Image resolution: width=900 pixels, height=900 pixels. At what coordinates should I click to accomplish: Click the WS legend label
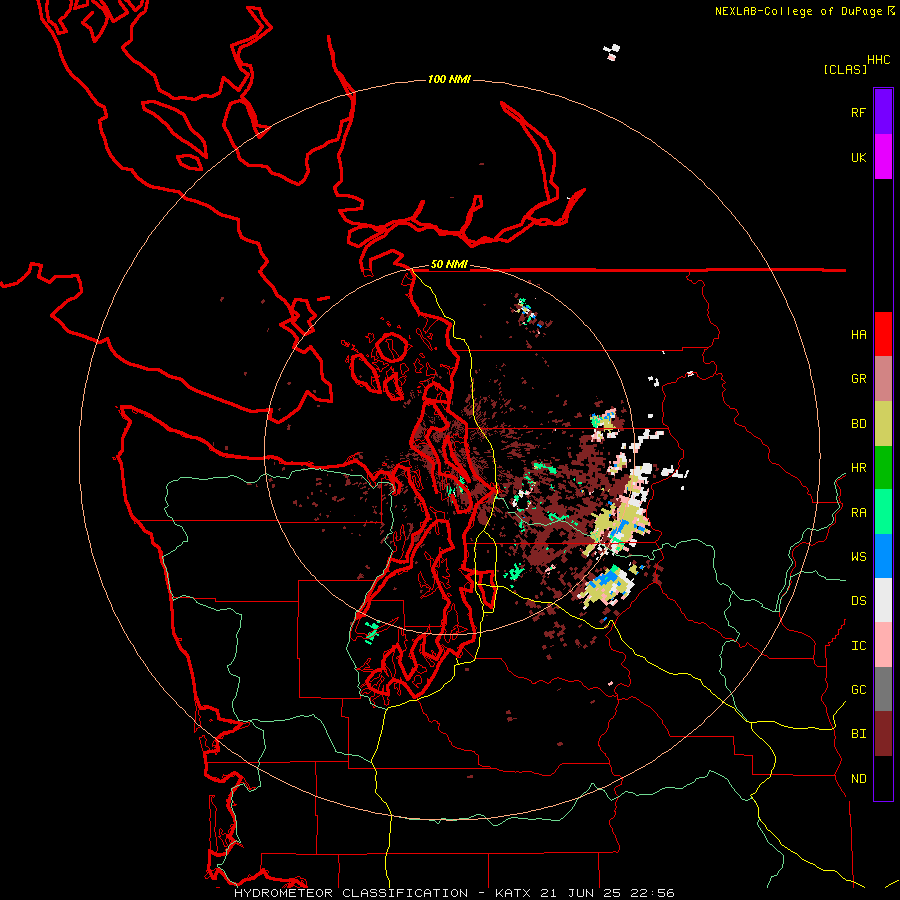[858, 556]
